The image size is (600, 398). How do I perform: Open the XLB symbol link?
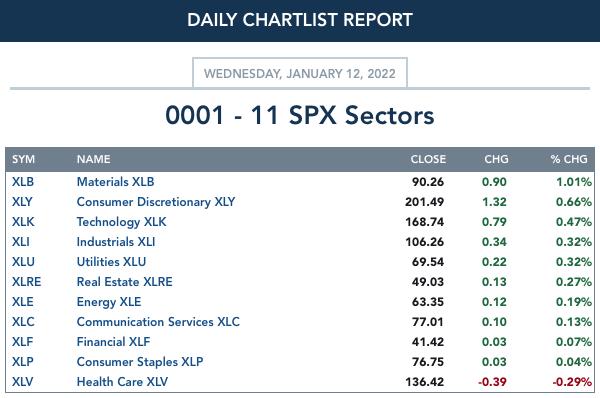click(x=23, y=182)
